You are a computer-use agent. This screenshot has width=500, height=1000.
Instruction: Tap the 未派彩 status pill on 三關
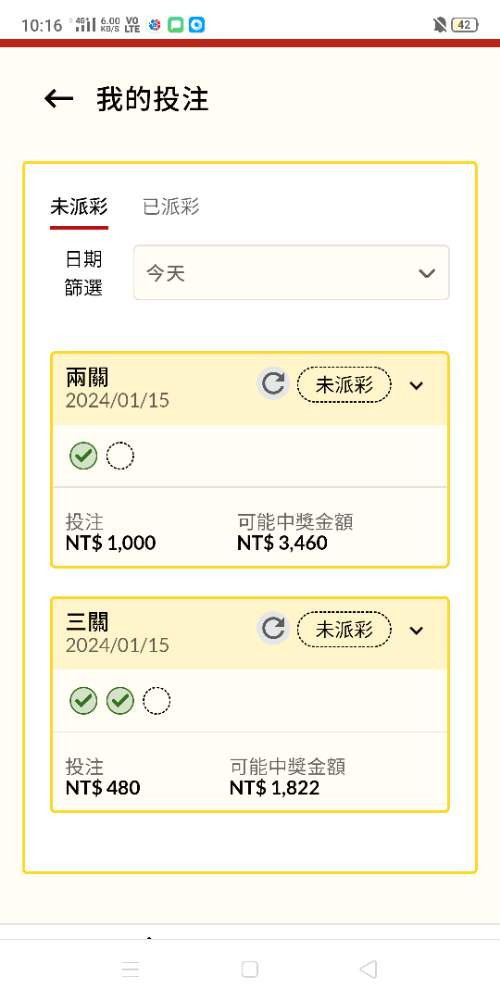pyautogui.click(x=344, y=629)
